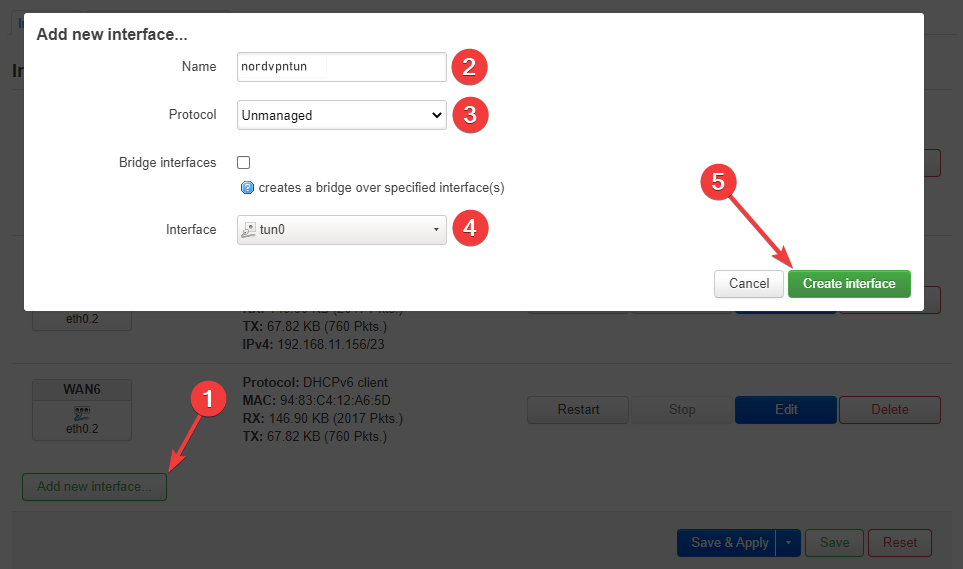Image resolution: width=963 pixels, height=569 pixels.
Task: Restart the WAN6 interface
Action: tap(578, 409)
